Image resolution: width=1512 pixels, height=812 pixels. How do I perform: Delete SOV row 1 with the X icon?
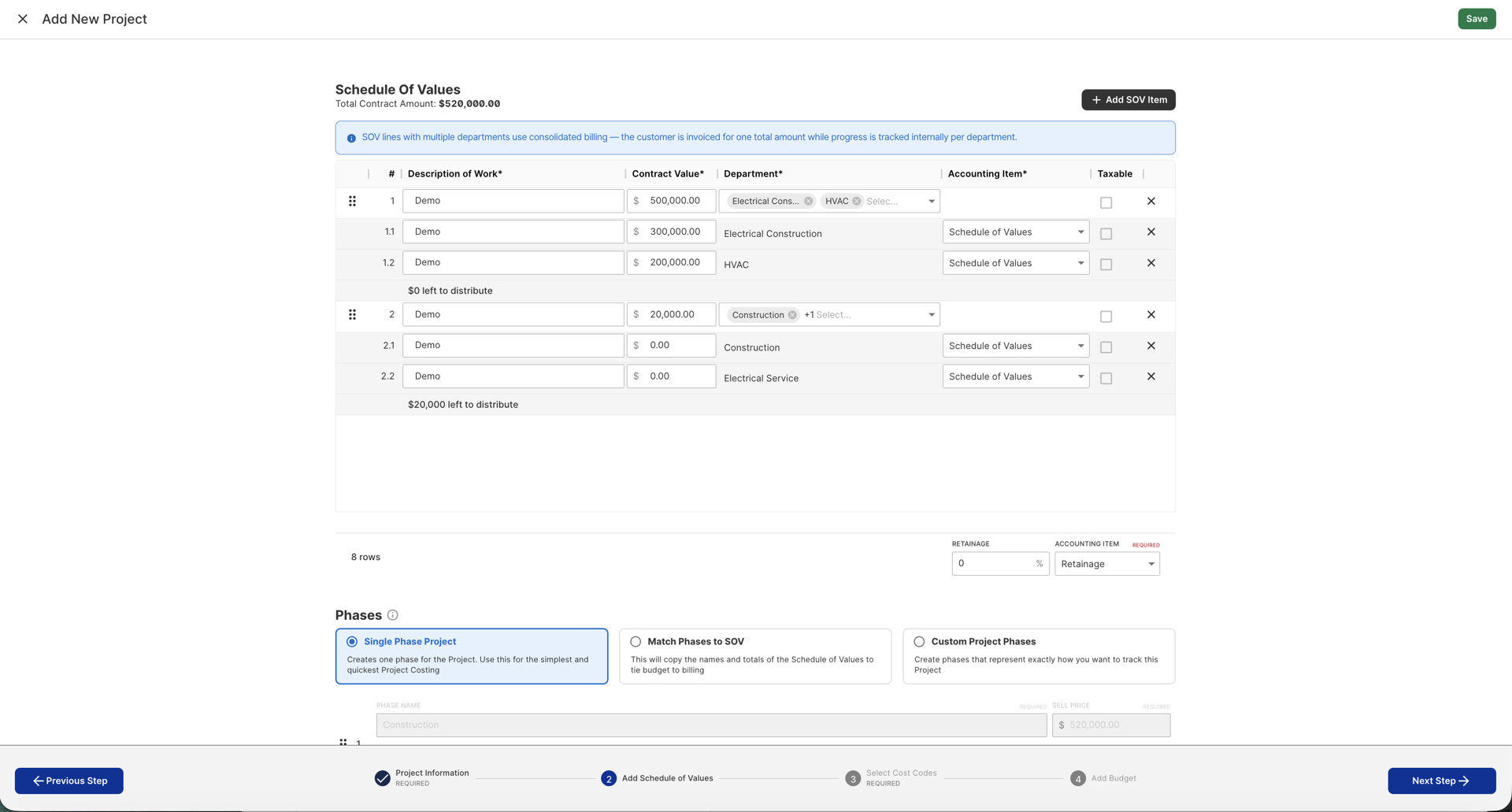[1151, 201]
